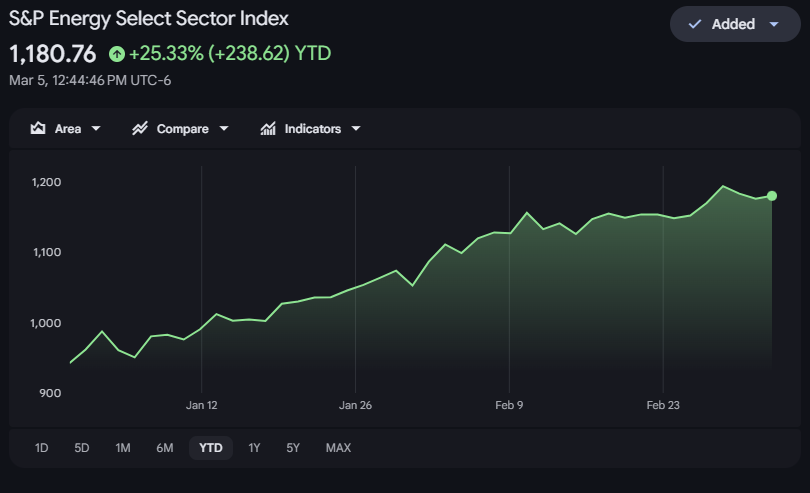Select the 6M range tab

(165, 448)
